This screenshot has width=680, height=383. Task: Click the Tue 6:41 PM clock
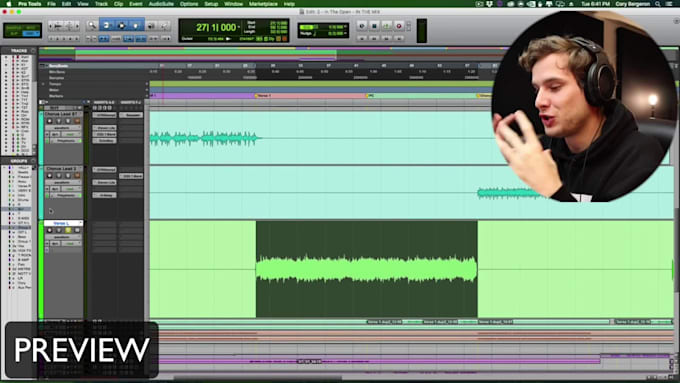coord(595,4)
